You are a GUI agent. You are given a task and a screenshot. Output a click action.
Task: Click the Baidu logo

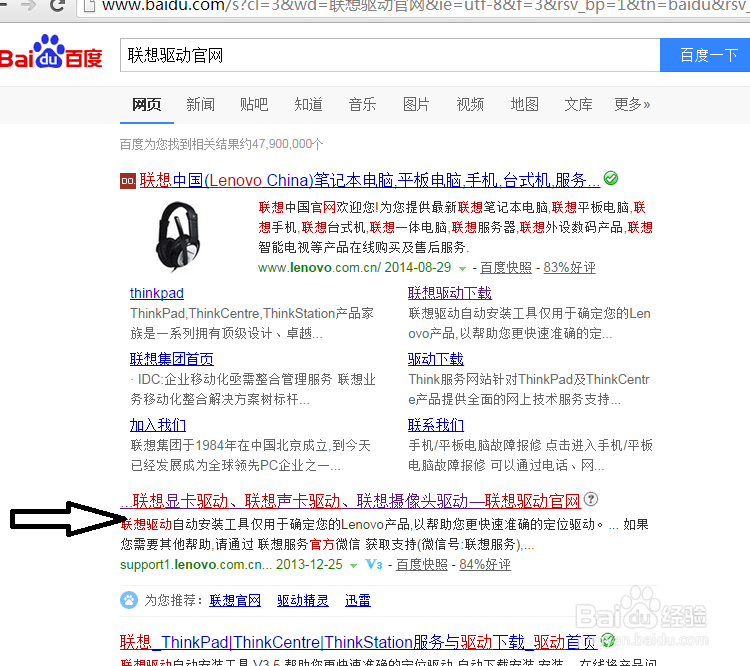[51, 52]
